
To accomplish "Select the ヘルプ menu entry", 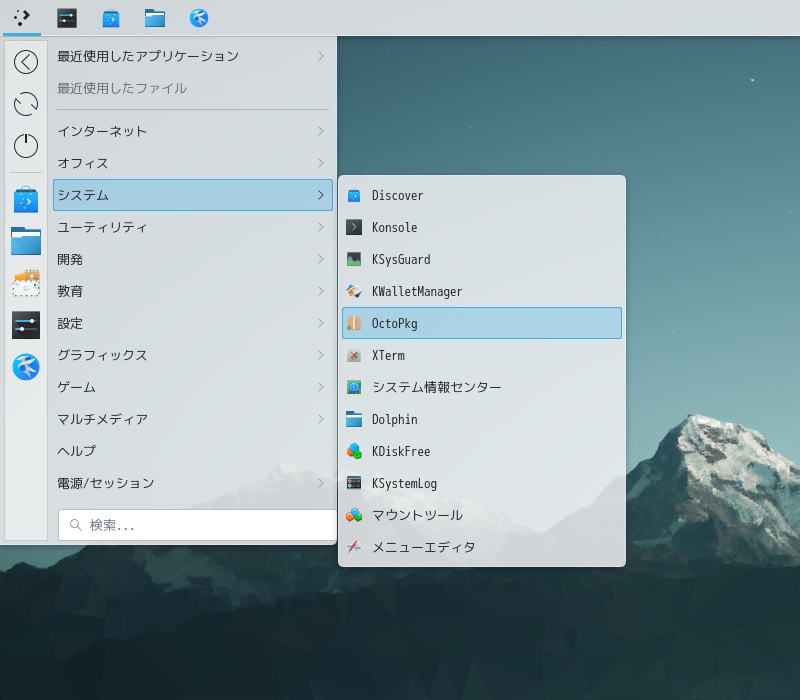I will pyautogui.click(x=193, y=451).
